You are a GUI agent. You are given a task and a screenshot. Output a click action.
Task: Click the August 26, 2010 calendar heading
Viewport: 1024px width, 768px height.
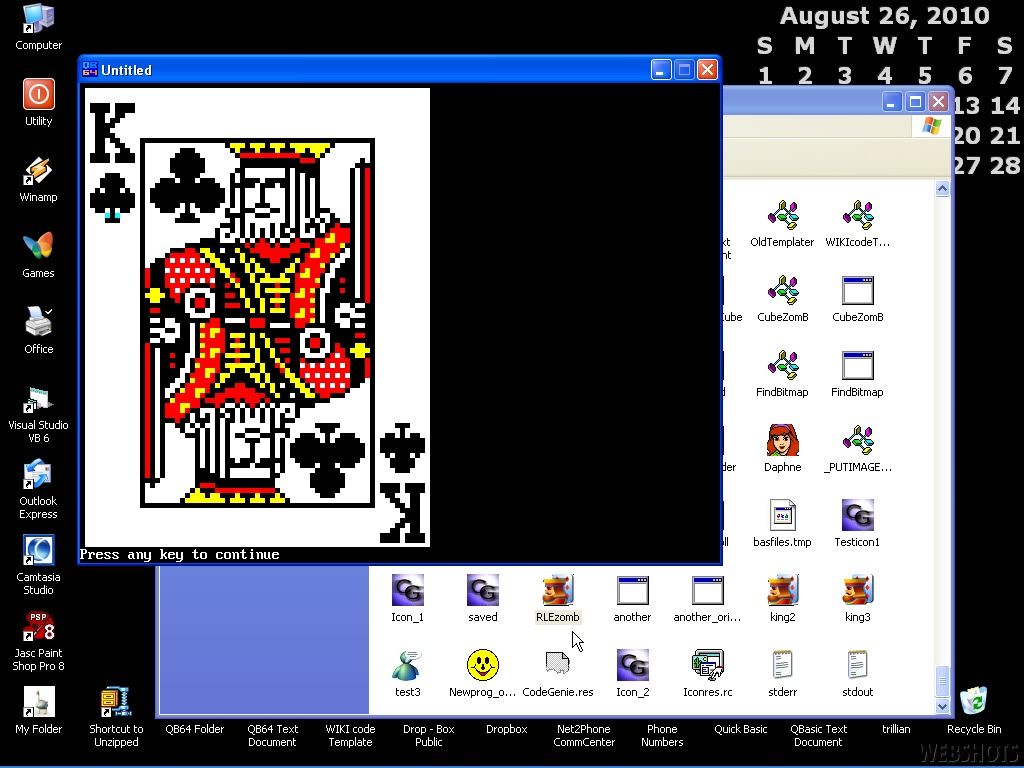[884, 16]
